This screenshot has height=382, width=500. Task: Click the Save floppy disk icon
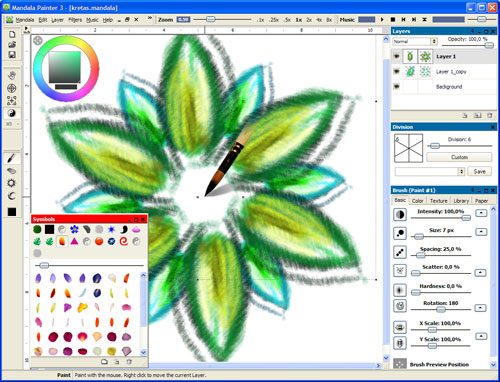click(12, 55)
